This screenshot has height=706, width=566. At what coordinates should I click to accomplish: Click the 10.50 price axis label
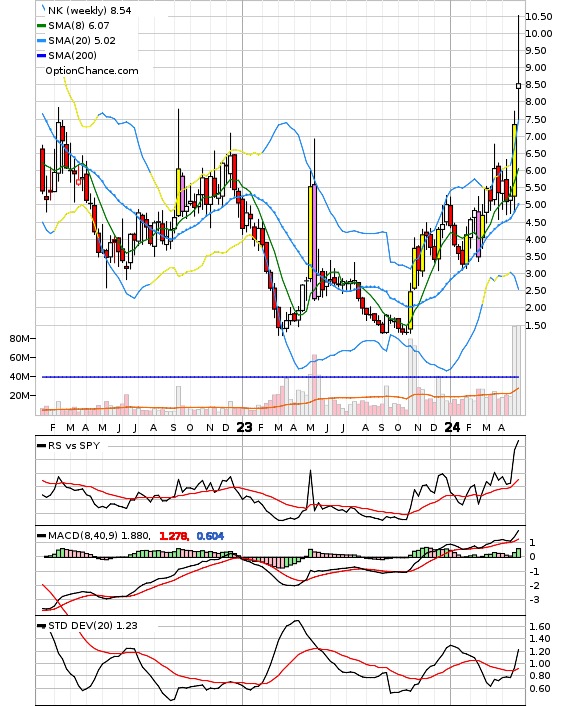pyautogui.click(x=539, y=17)
